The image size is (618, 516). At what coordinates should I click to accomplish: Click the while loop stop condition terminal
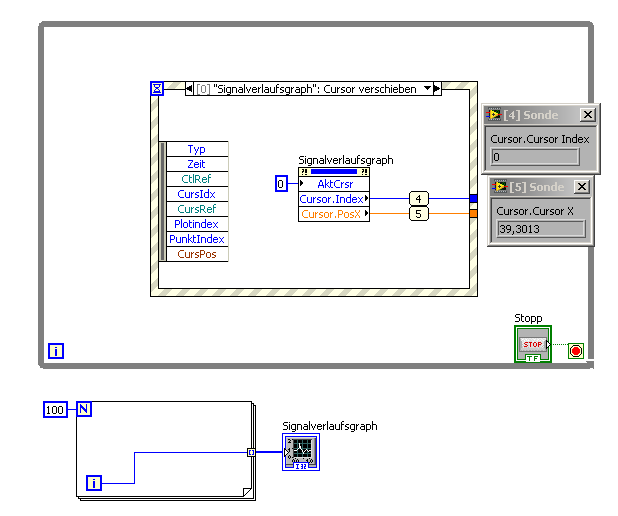(576, 351)
